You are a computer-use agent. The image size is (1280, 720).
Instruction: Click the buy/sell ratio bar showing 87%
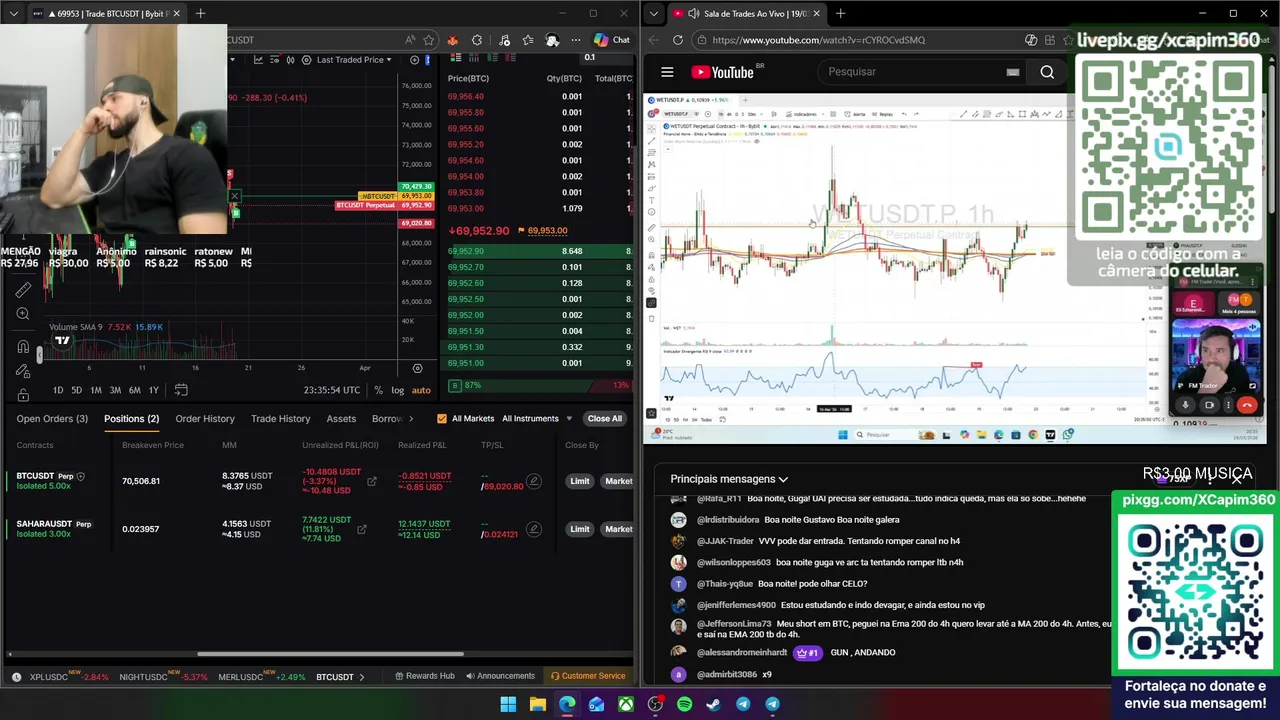[x=540, y=386]
